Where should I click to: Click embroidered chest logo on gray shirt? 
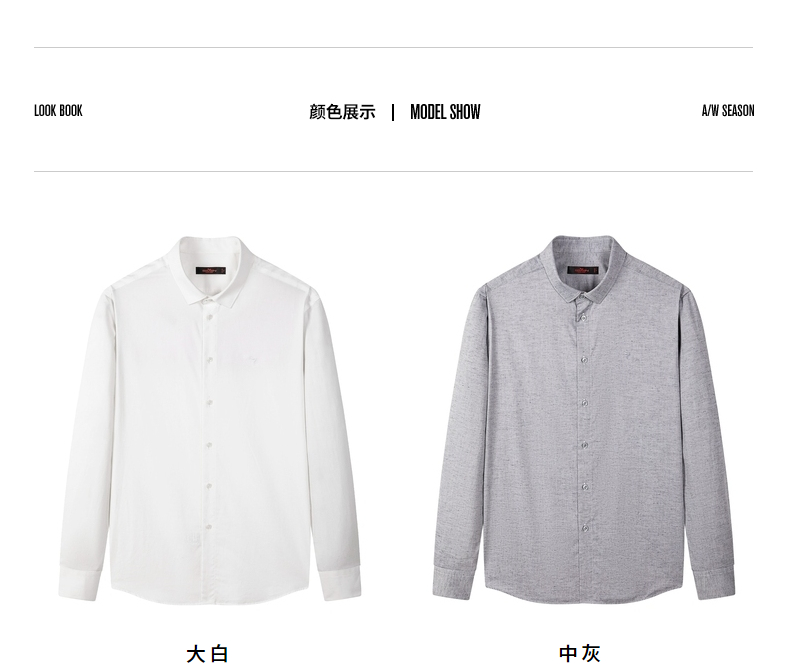click(x=626, y=358)
